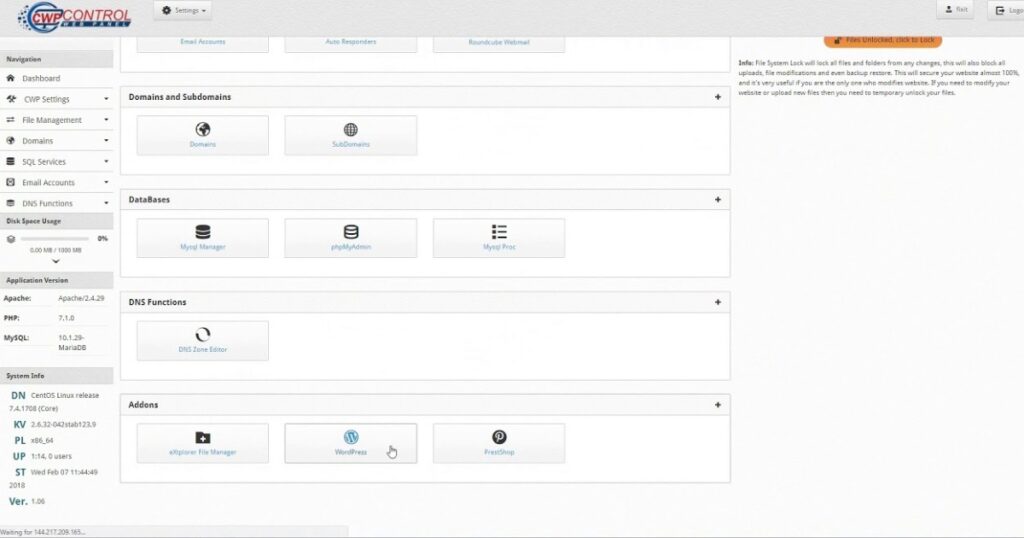Click the 0.00 MB / 1000 MB usage text
This screenshot has height=538, width=1024.
[x=56, y=250]
